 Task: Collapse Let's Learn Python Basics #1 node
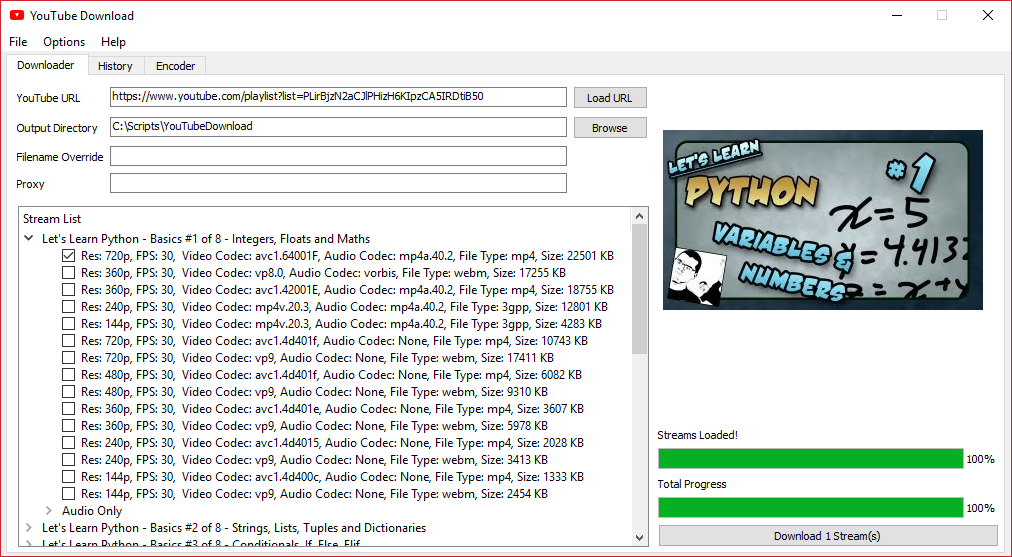(29, 238)
